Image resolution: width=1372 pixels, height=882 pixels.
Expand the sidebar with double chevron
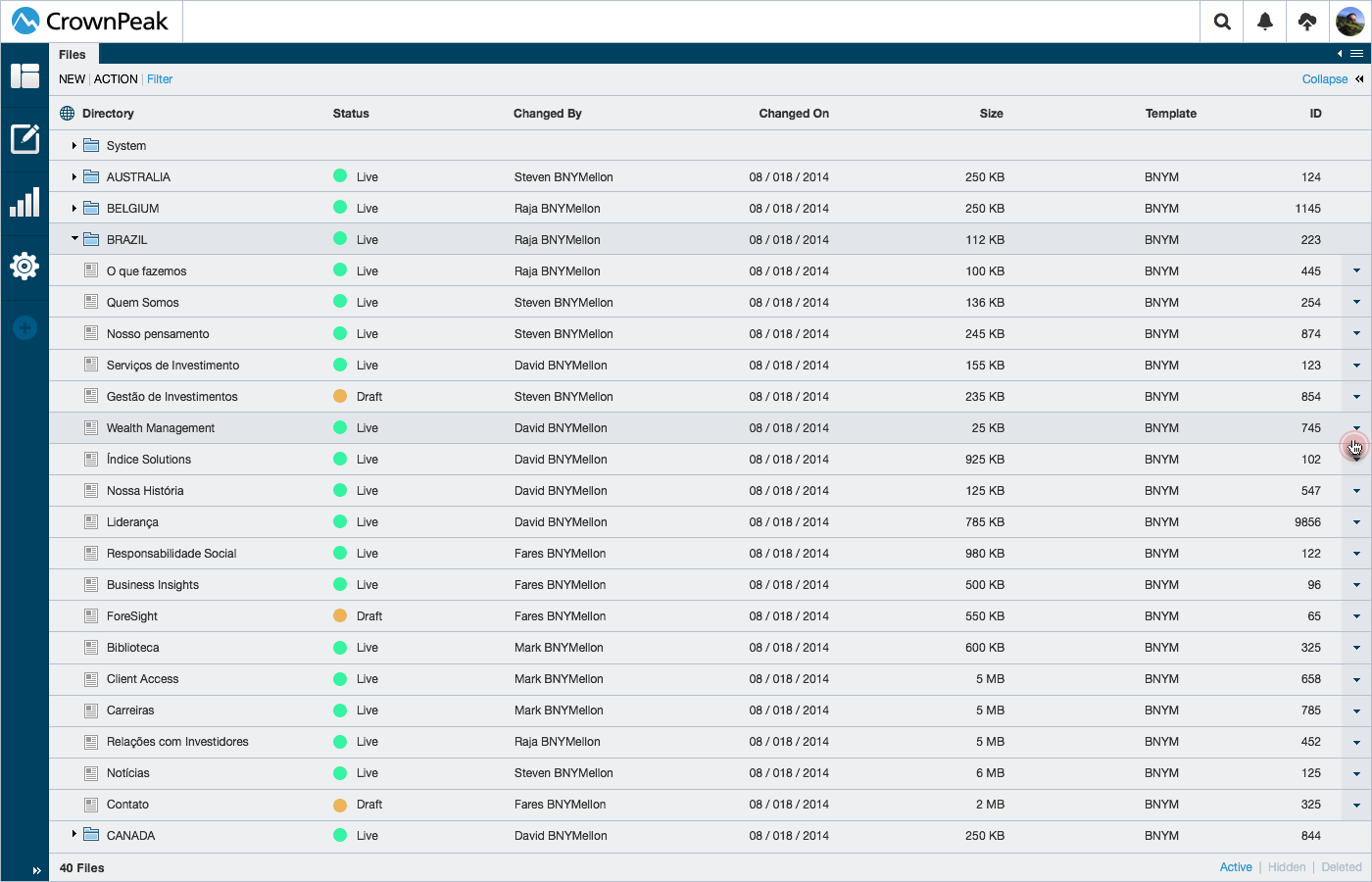click(x=36, y=870)
